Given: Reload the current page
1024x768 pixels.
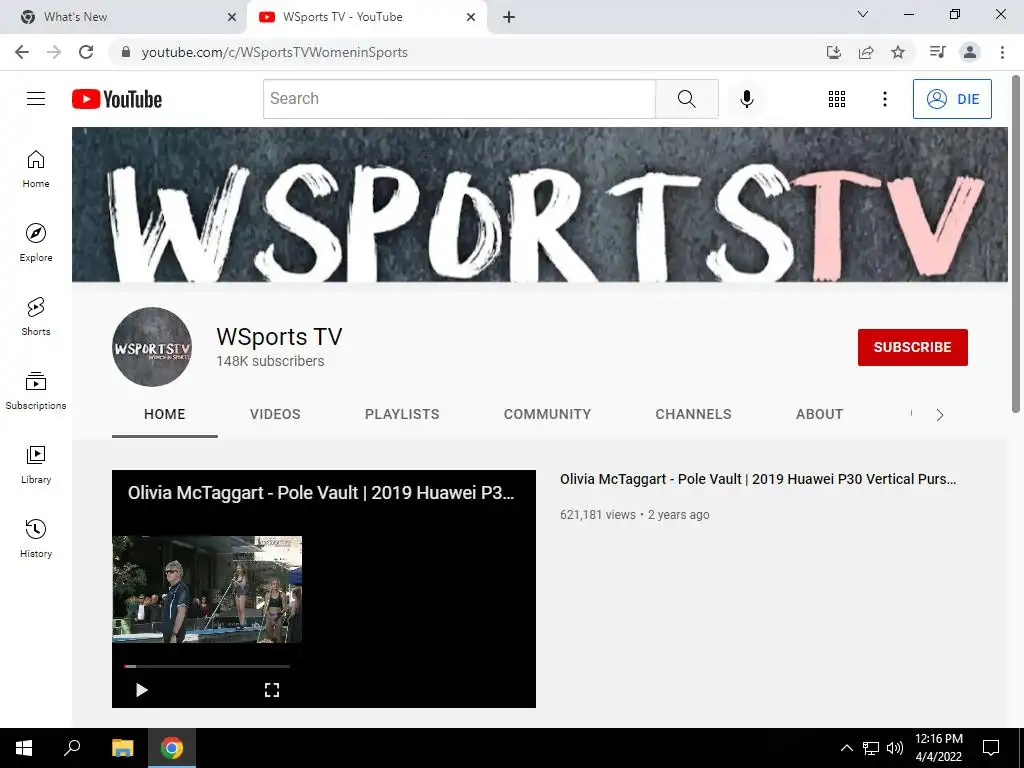Looking at the screenshot, I should pyautogui.click(x=86, y=52).
